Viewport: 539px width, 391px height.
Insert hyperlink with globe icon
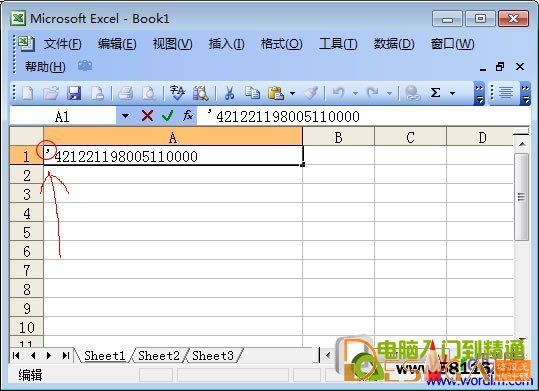(412, 93)
